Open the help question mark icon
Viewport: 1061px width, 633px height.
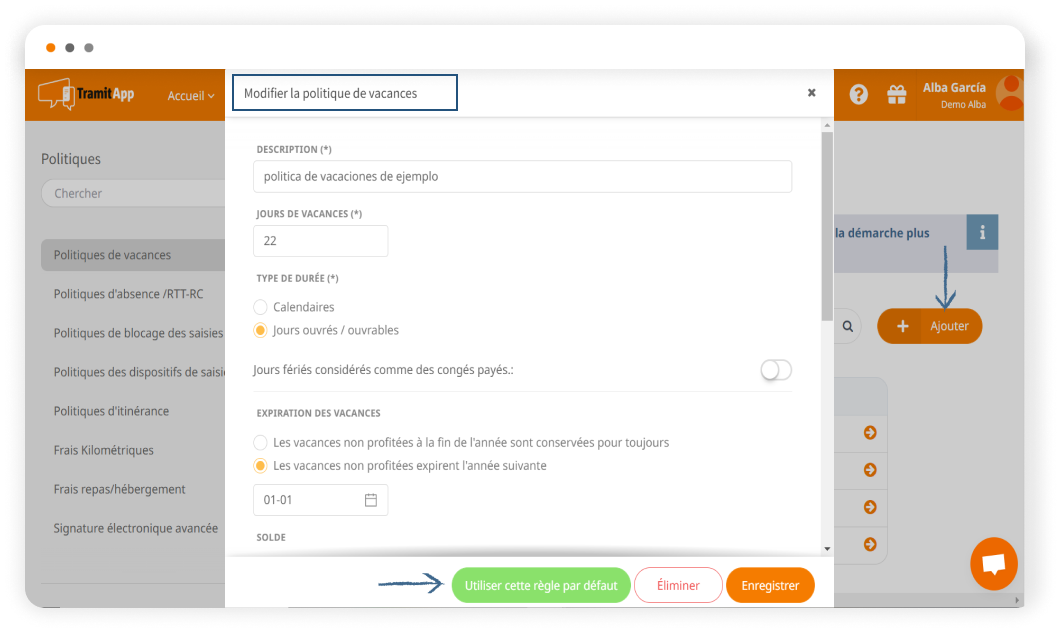click(x=858, y=95)
